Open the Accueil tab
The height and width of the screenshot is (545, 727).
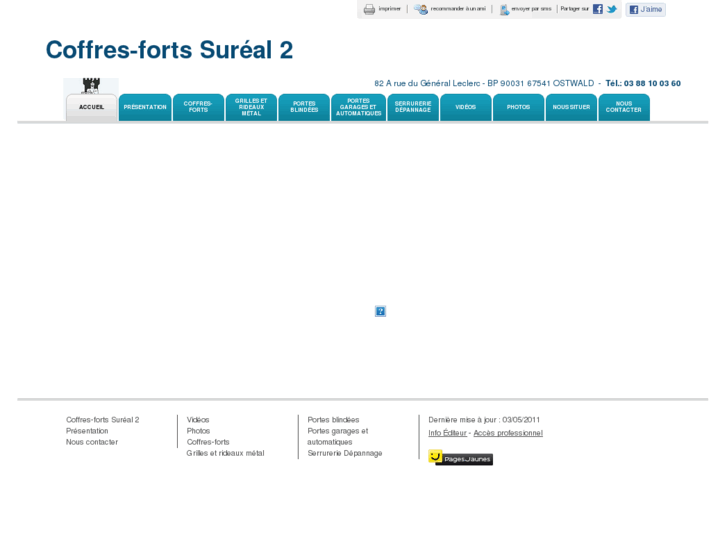pyautogui.click(x=91, y=108)
